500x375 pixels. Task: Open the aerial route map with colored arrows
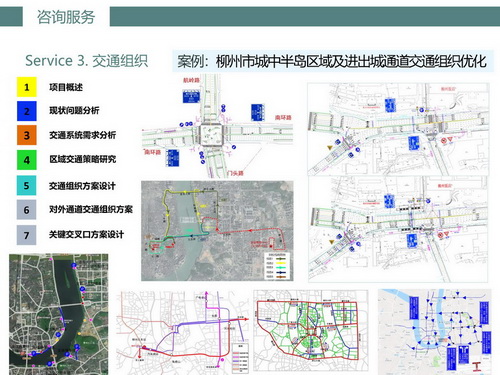217,231
